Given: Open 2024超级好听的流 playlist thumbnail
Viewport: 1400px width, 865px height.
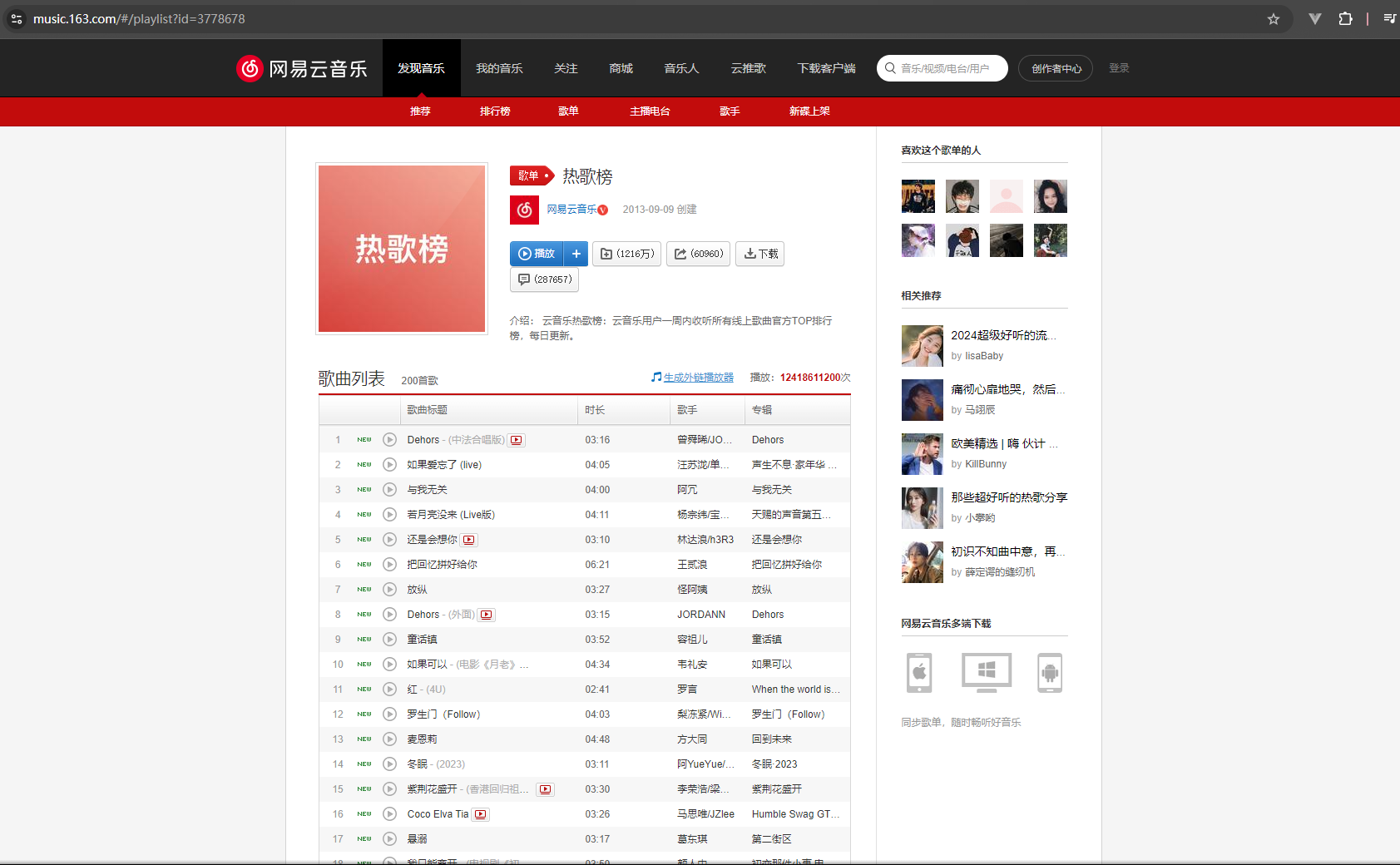Looking at the screenshot, I should pos(923,346).
